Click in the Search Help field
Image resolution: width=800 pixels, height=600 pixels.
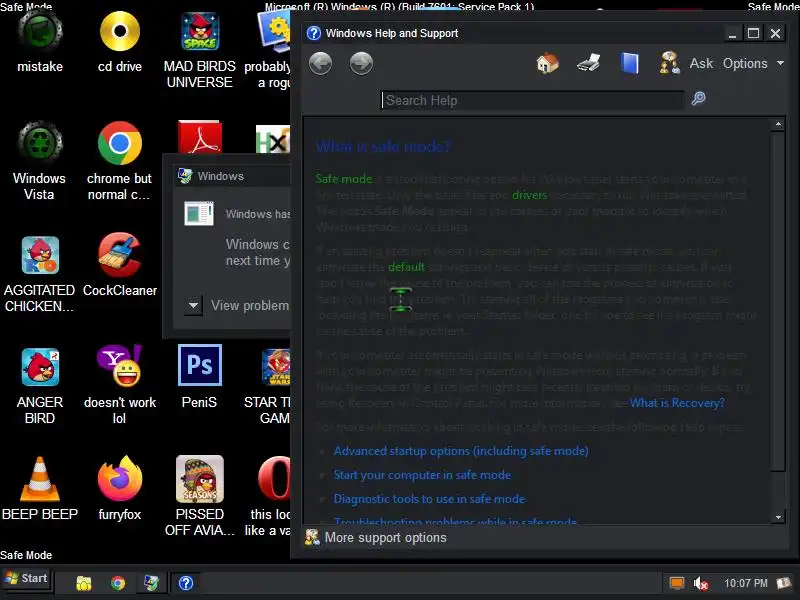coord(532,101)
